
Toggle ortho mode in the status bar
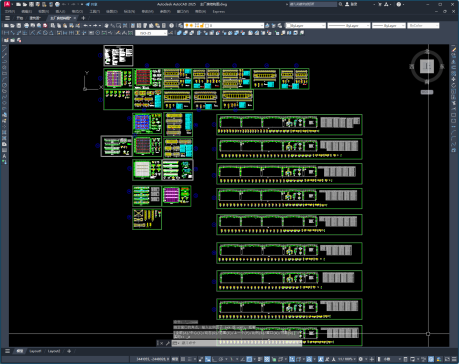(x=214, y=360)
